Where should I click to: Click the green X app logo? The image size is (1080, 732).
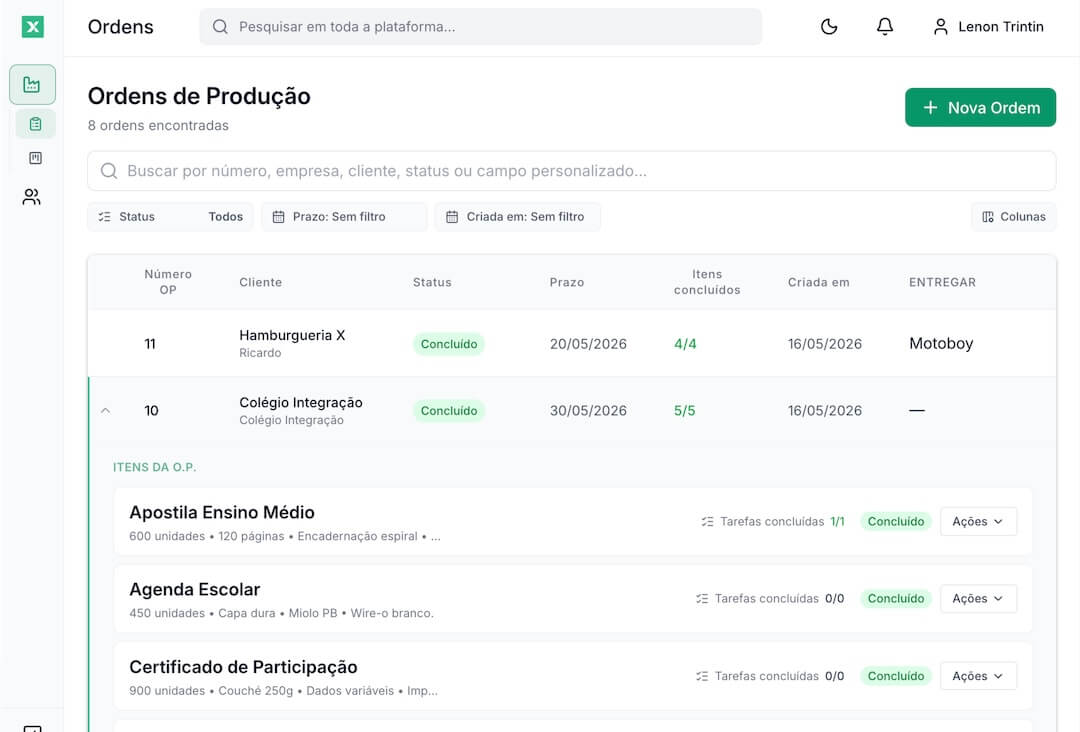pos(32,27)
